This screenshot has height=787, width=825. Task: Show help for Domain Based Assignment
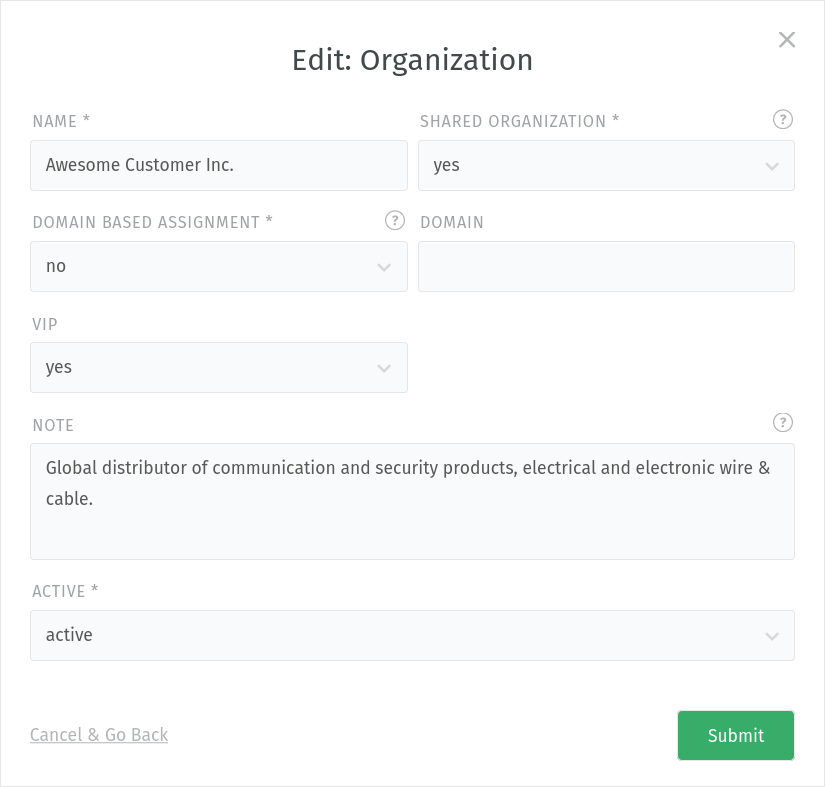(395, 221)
